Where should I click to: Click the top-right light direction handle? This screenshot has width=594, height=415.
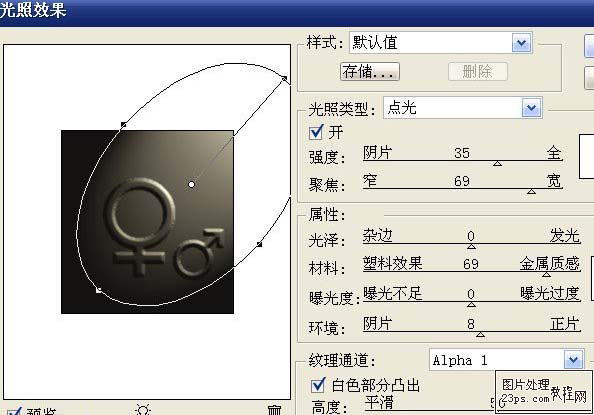tap(284, 78)
